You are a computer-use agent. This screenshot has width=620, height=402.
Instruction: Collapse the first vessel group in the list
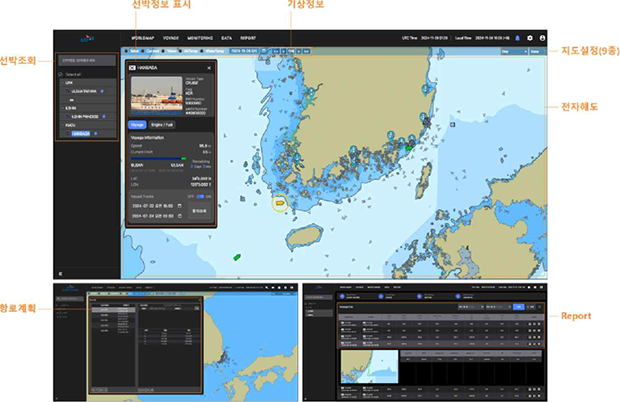64,84
